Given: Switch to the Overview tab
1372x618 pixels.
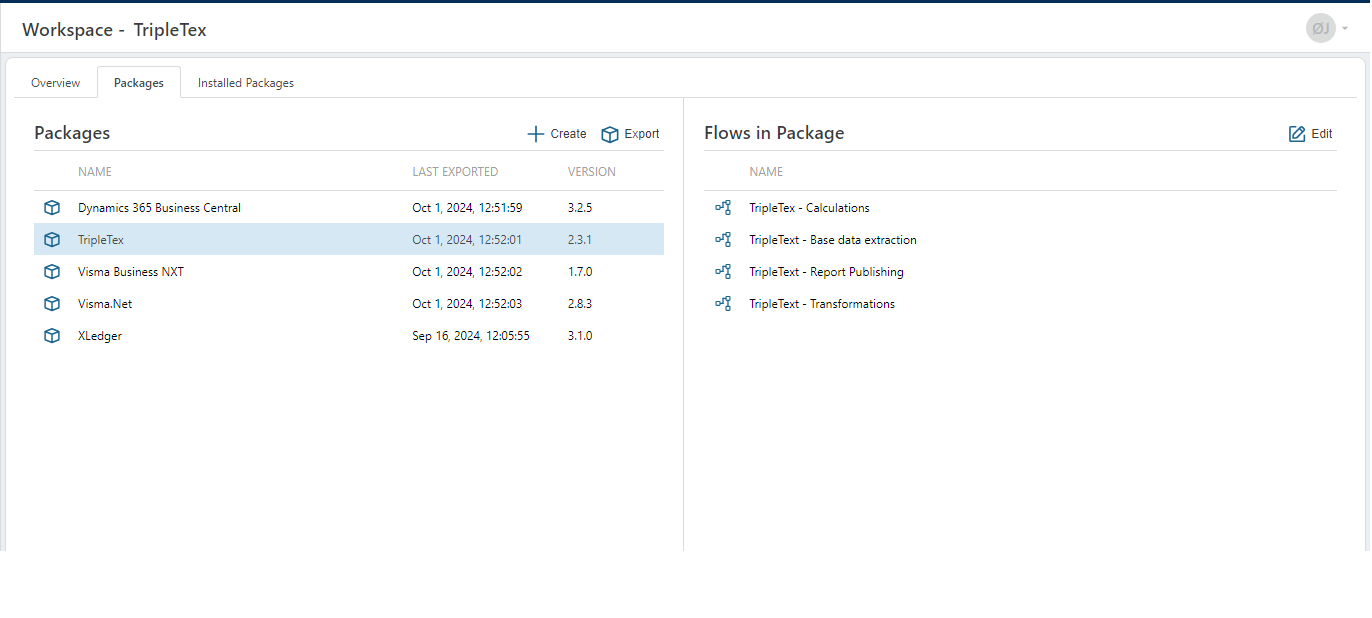Looking at the screenshot, I should [x=56, y=83].
